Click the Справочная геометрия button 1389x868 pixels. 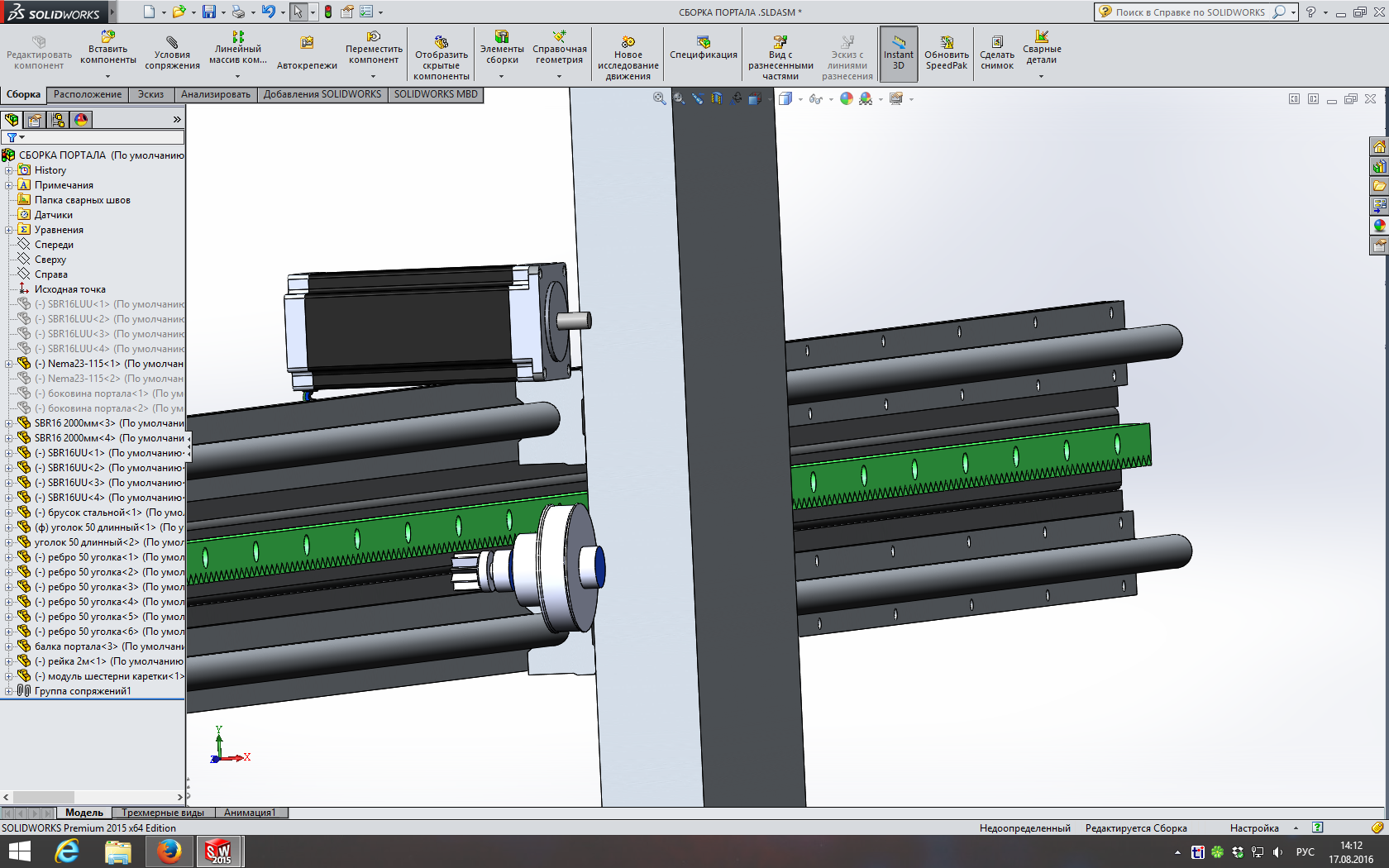(x=560, y=49)
